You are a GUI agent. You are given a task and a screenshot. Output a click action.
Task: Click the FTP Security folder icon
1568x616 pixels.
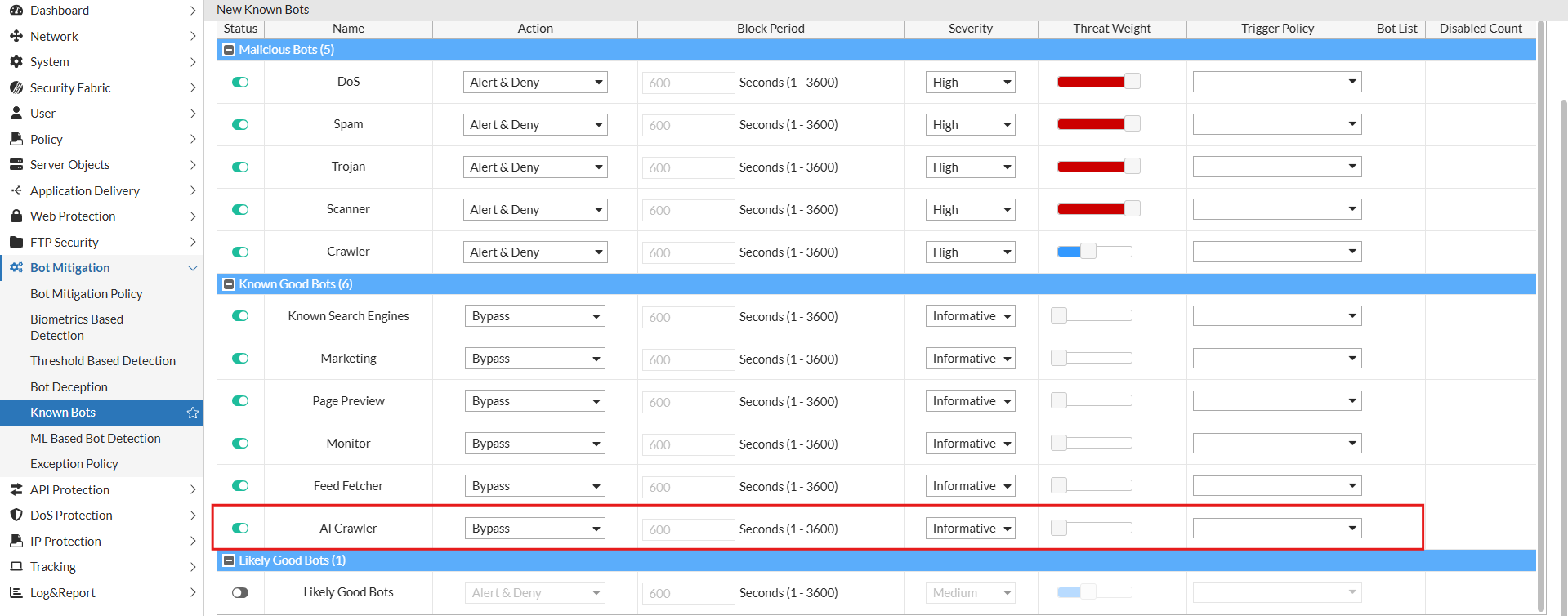click(16, 242)
